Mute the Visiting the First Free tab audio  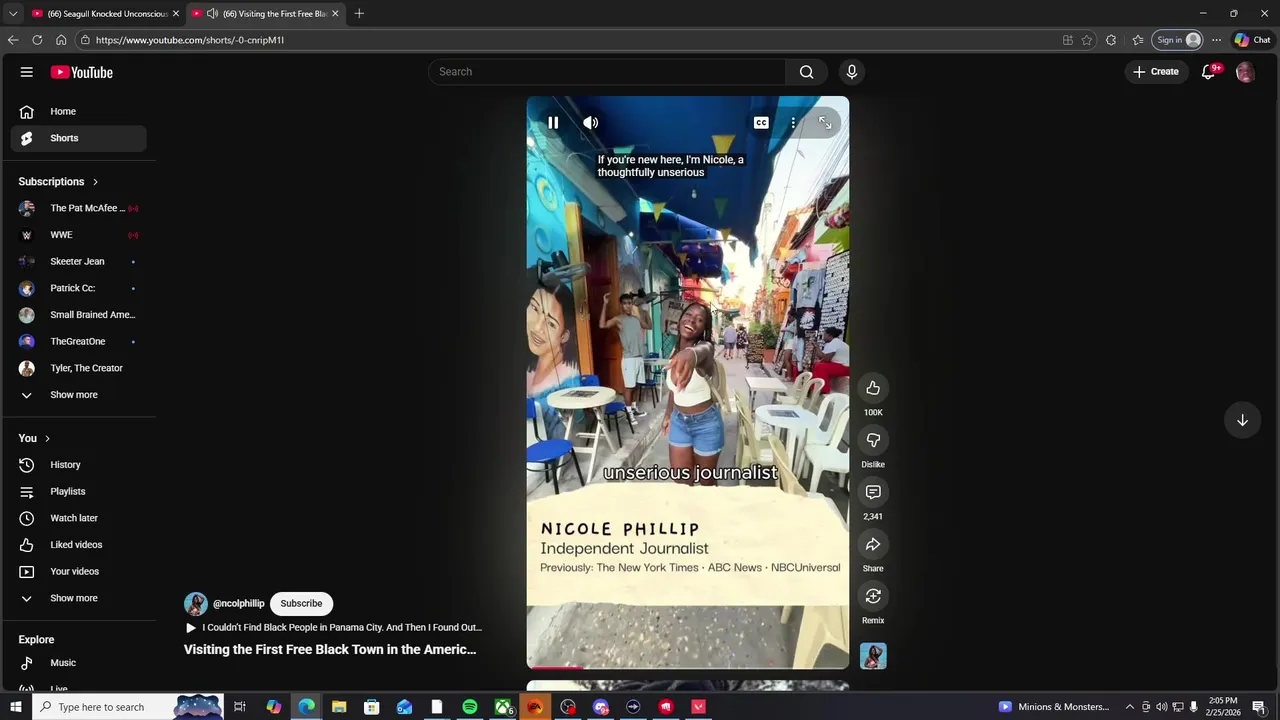point(212,14)
